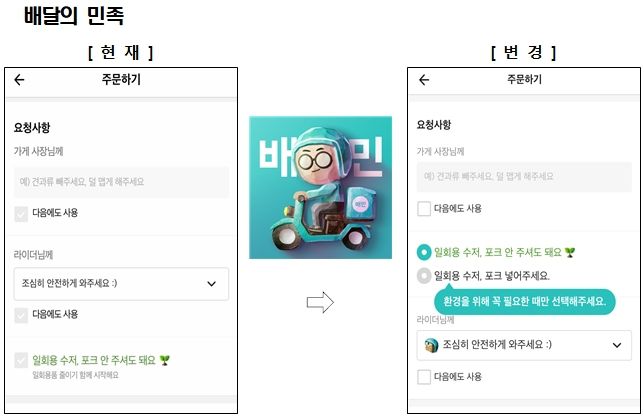Screen dimensions: 644x419
Task: Toggle '일회용 수저, 포크 안 주셔도 돼요' checkbox
Action: pyautogui.click(x=21, y=360)
